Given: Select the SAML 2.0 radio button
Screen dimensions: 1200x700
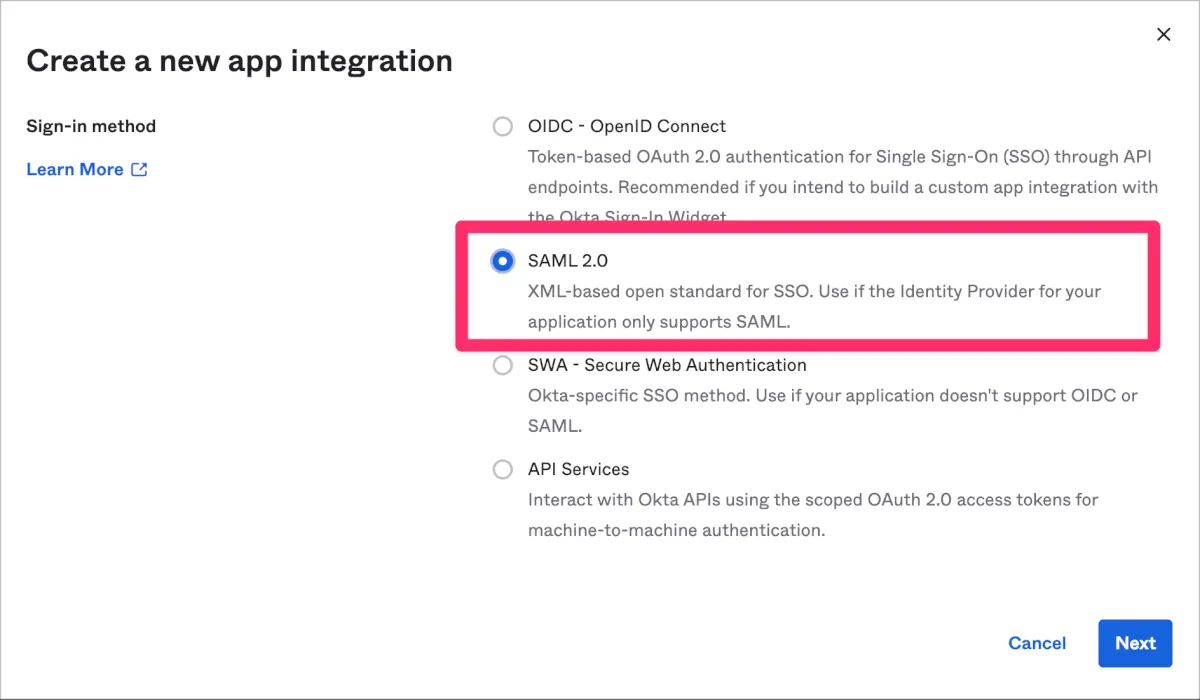Looking at the screenshot, I should click(502, 261).
